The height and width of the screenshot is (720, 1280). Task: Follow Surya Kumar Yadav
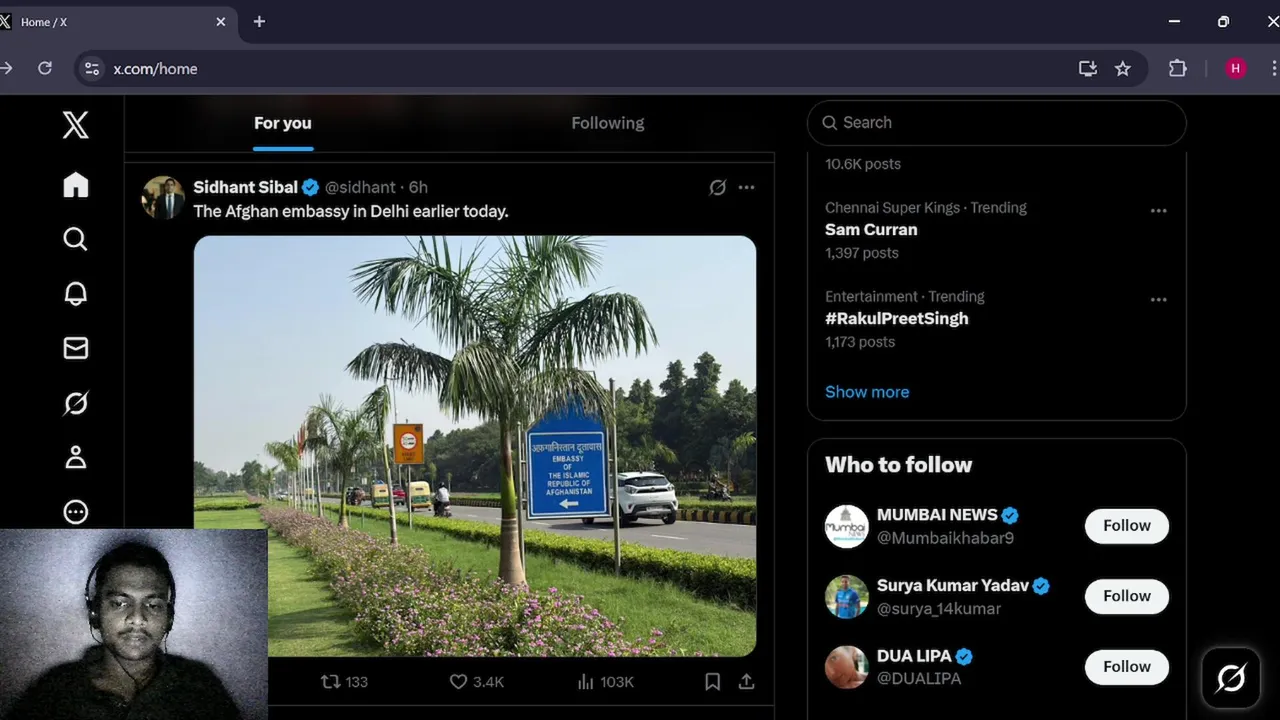[1127, 596]
